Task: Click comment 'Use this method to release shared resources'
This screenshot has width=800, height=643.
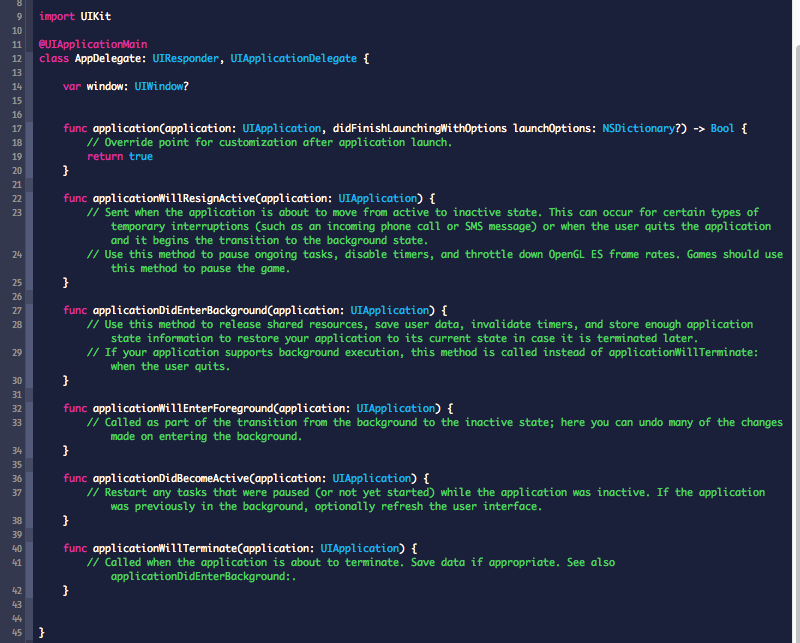Action: pyautogui.click(x=420, y=331)
